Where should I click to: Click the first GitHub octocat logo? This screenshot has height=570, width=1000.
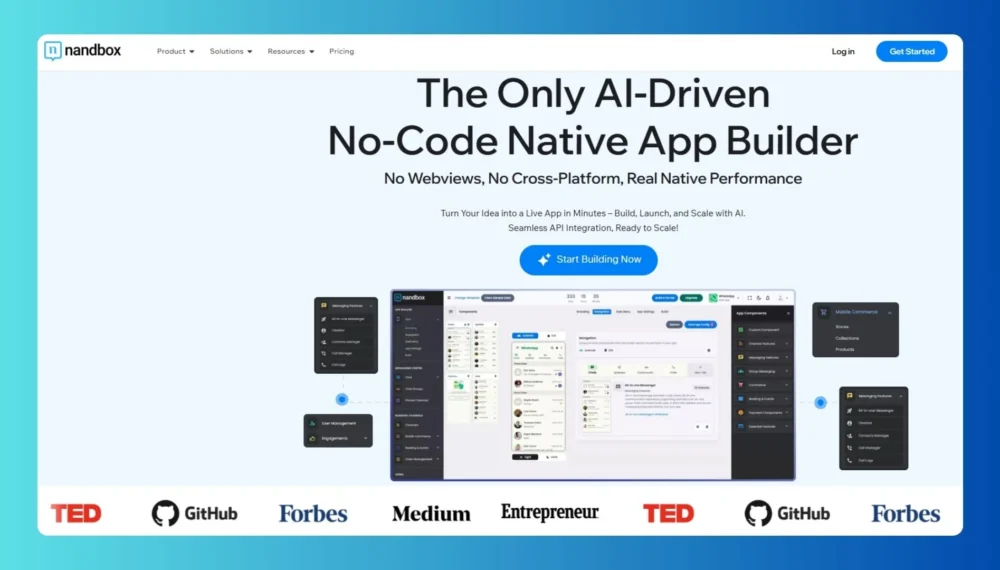click(165, 514)
